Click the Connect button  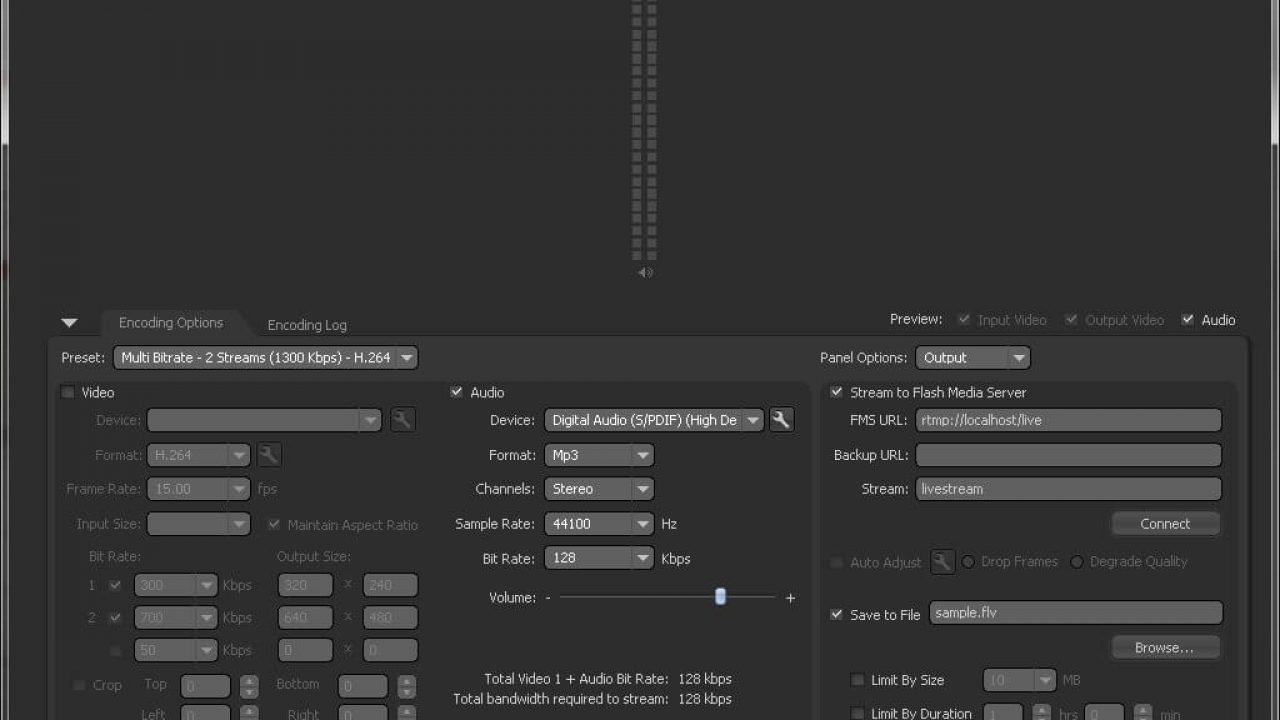coord(1165,524)
